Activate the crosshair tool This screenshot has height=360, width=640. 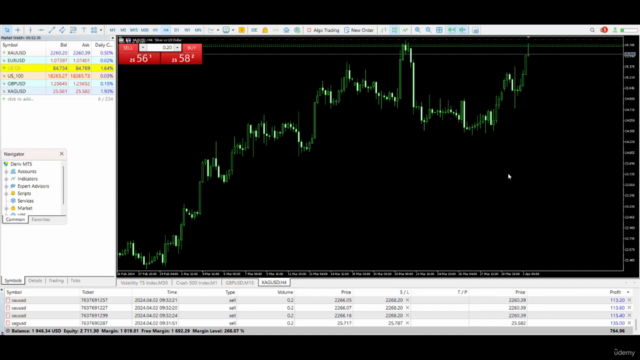[18, 30]
